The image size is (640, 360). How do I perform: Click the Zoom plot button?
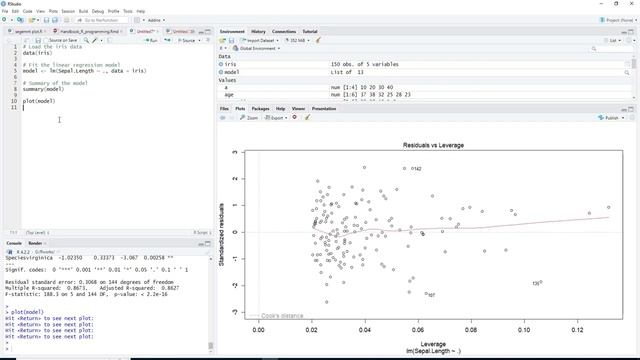249,118
